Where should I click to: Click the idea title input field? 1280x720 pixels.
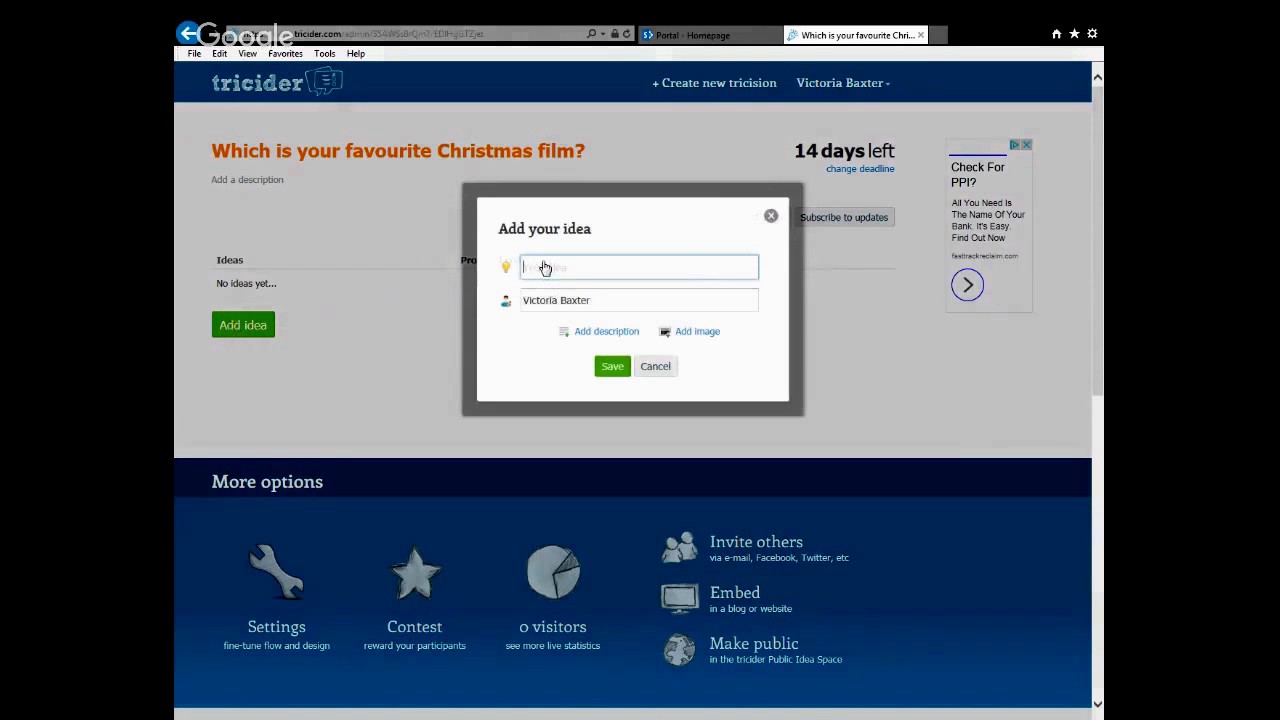coord(639,267)
